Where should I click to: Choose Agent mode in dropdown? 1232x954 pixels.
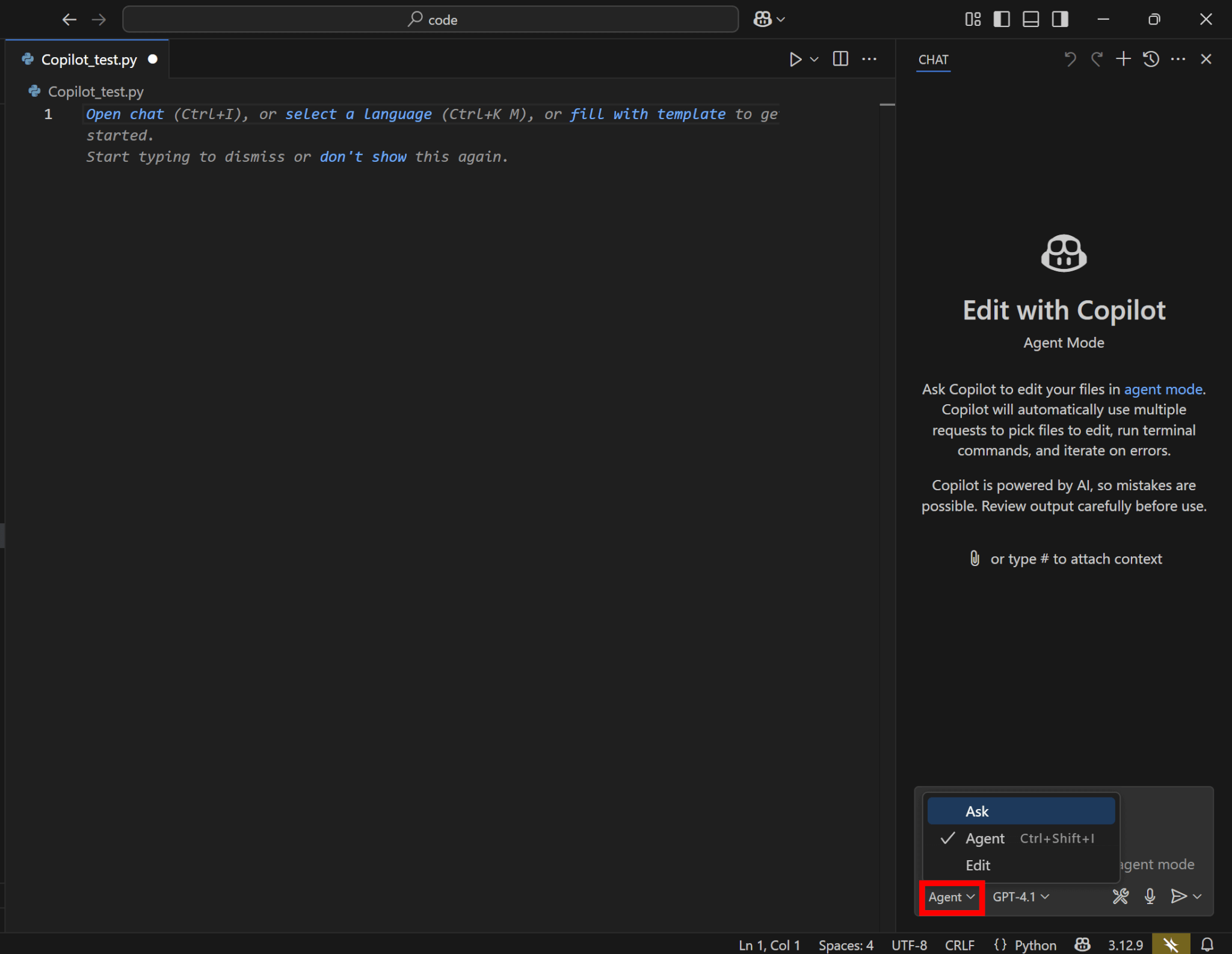point(1021,839)
